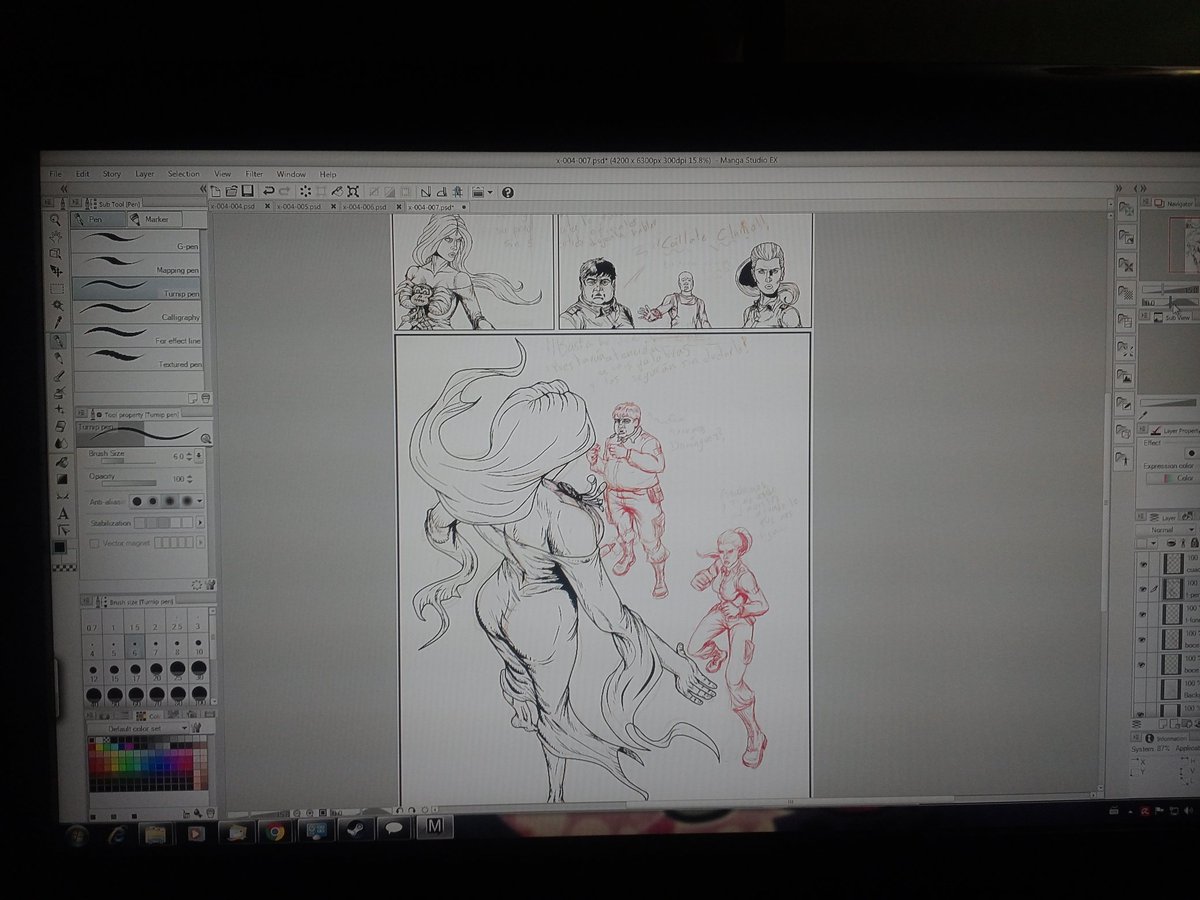Click the foreground color swatch in the toolbox

pyautogui.click(x=60, y=547)
